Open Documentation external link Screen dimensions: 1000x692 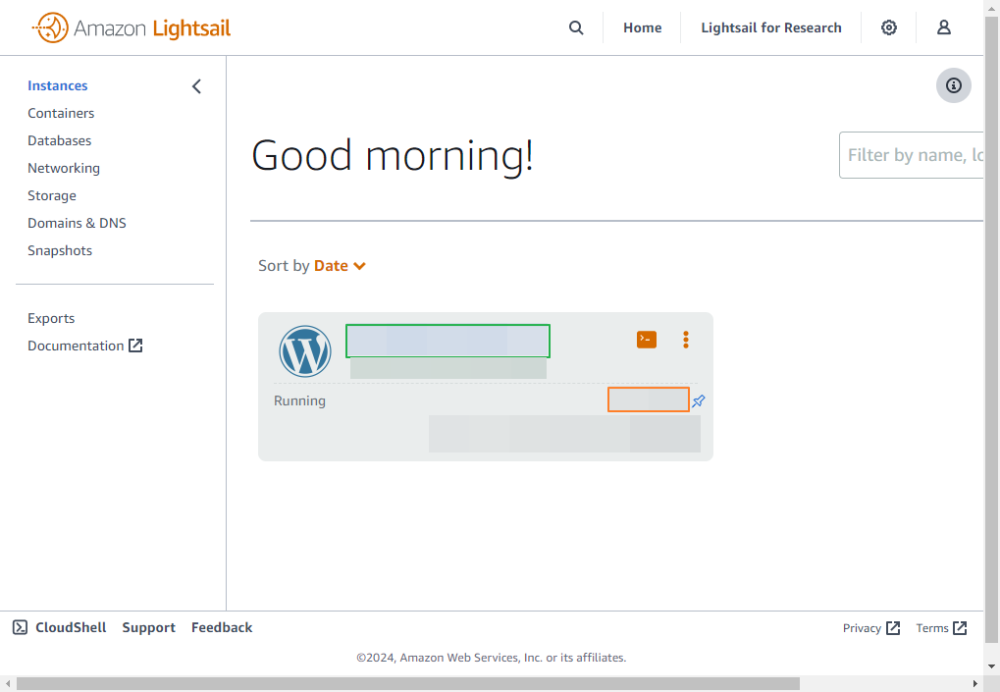pos(85,346)
